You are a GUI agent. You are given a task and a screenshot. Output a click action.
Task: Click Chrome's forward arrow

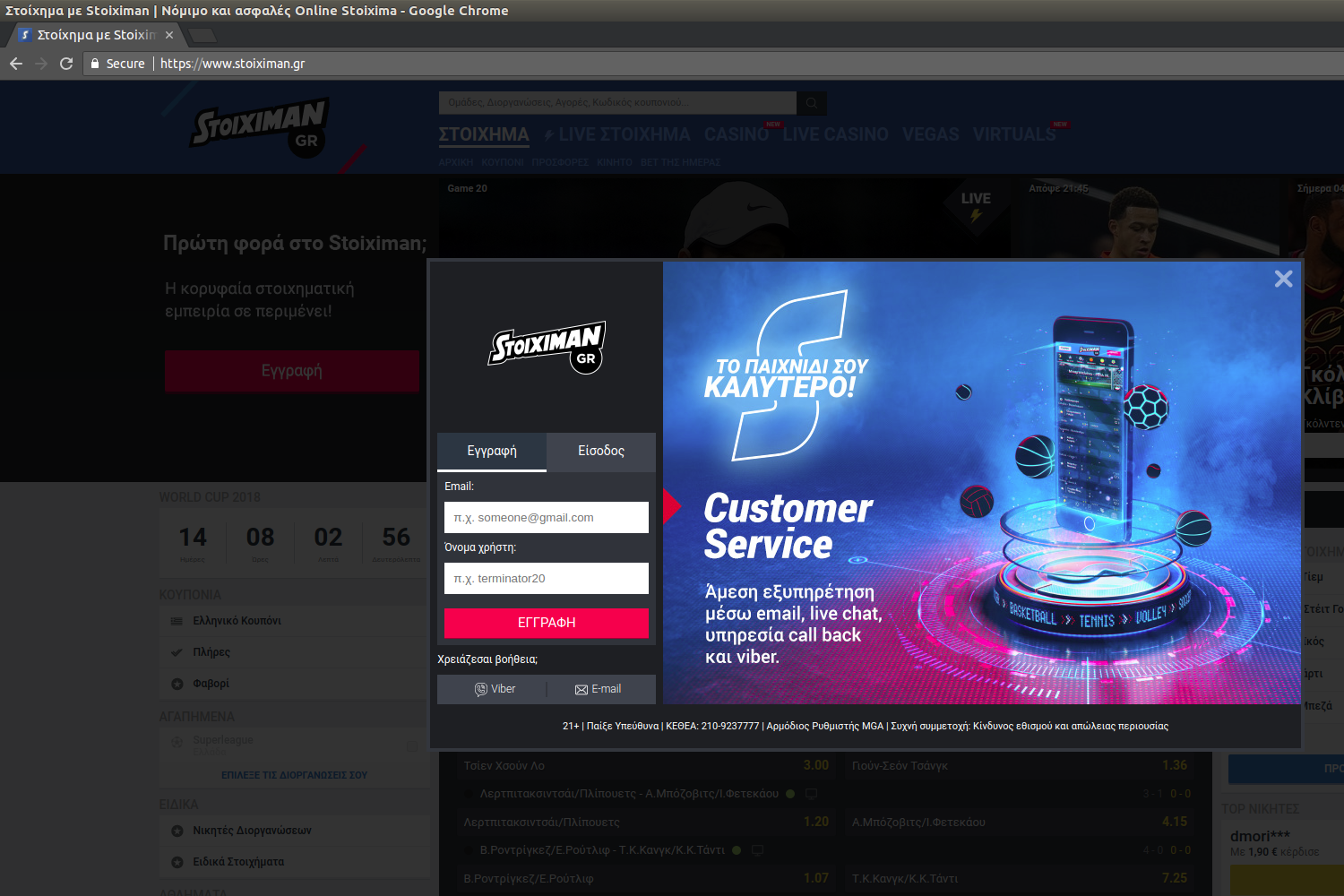click(x=41, y=64)
